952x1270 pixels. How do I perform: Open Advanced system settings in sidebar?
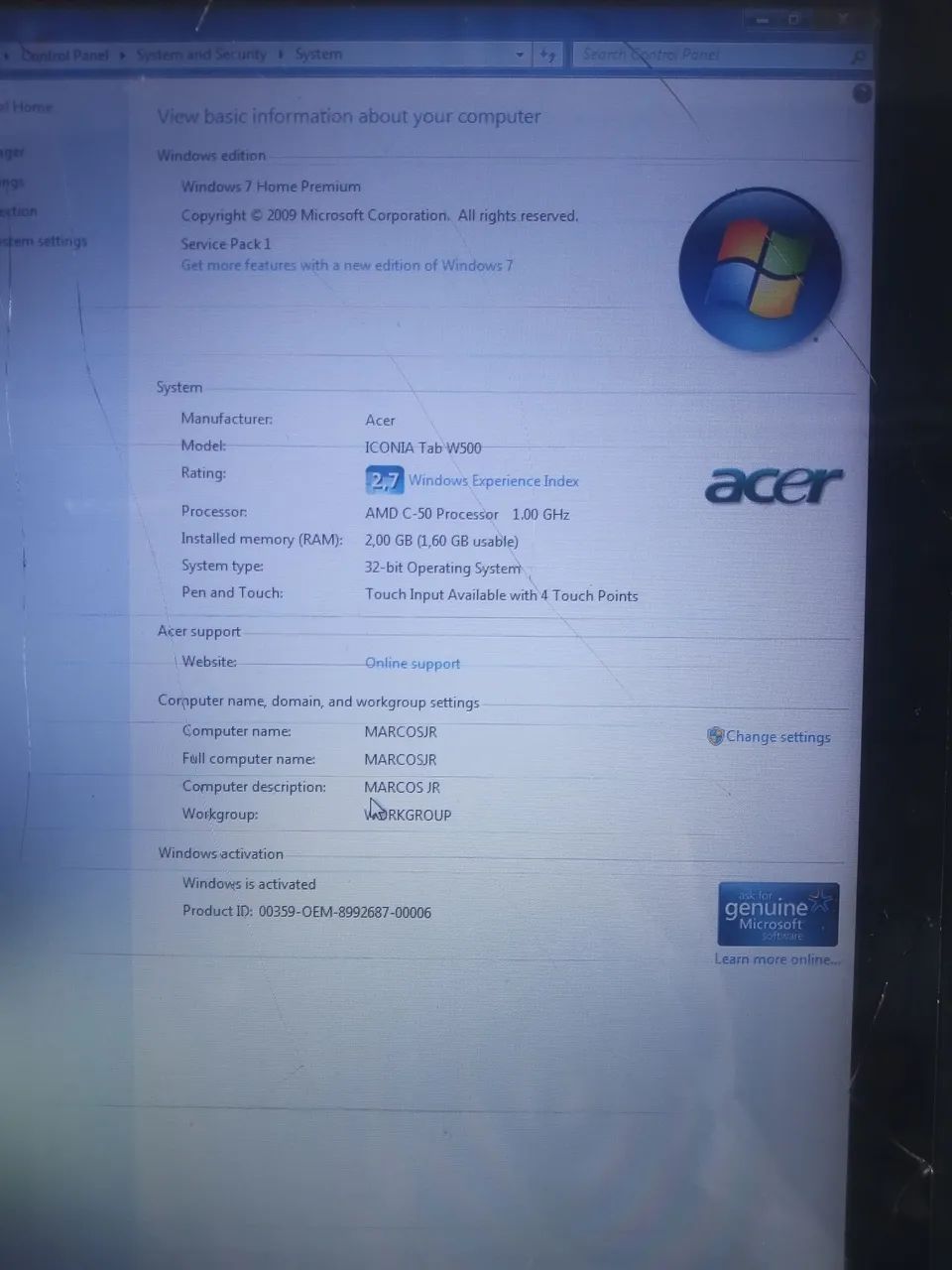coord(45,240)
